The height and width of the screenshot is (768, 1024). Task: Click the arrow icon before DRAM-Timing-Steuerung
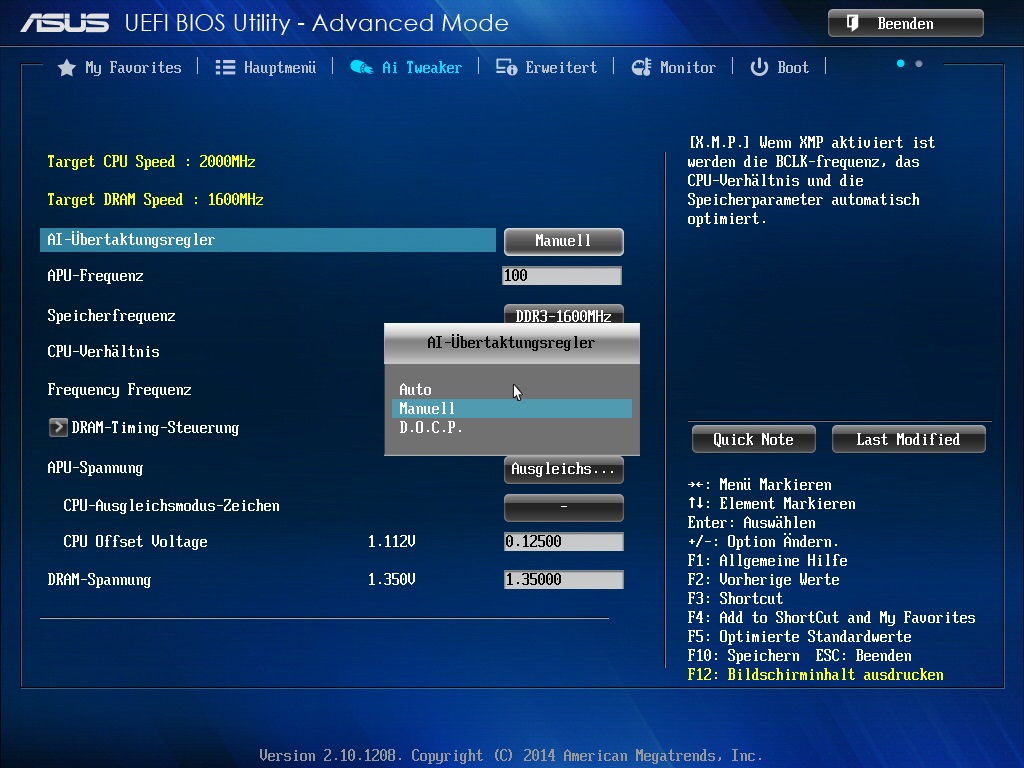(58, 428)
